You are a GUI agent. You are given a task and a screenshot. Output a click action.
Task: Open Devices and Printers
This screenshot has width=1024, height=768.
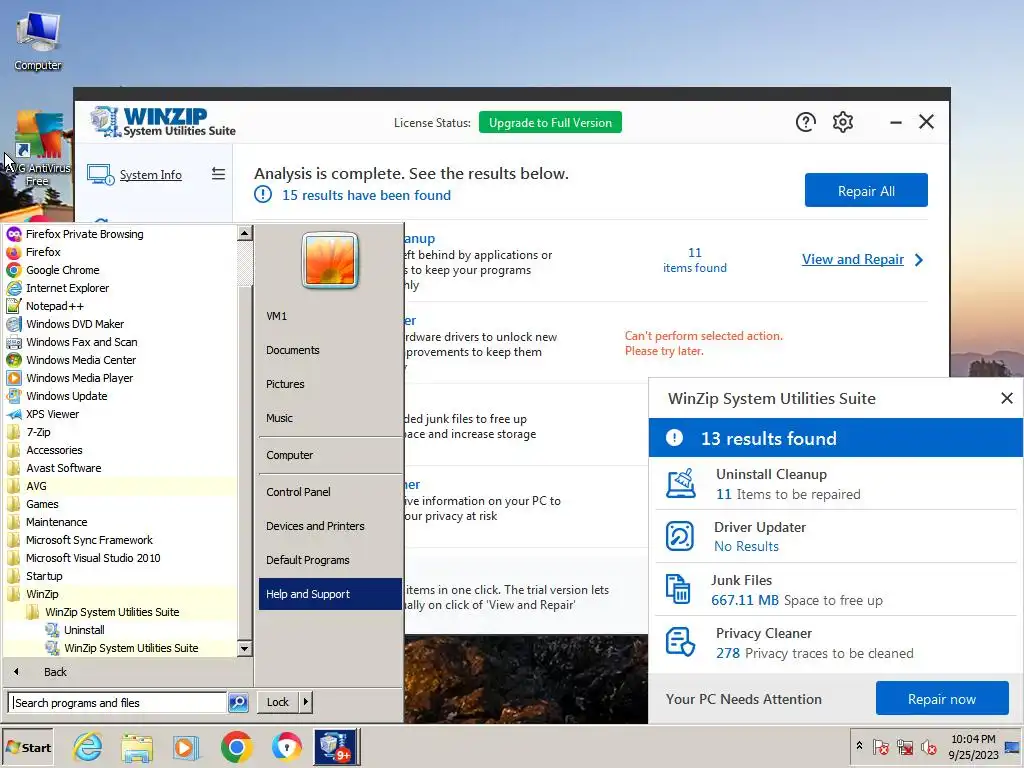click(x=315, y=526)
